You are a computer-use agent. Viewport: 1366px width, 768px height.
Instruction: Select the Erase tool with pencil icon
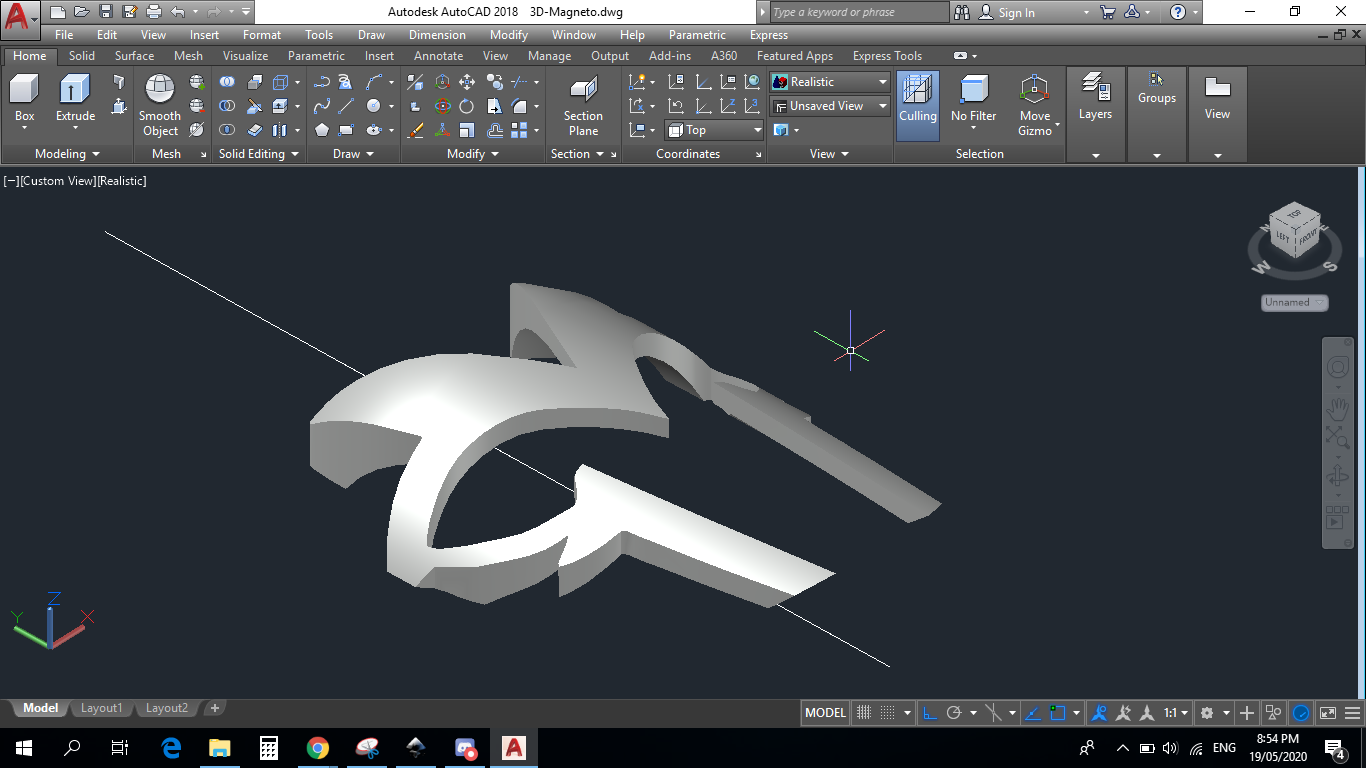pos(416,130)
